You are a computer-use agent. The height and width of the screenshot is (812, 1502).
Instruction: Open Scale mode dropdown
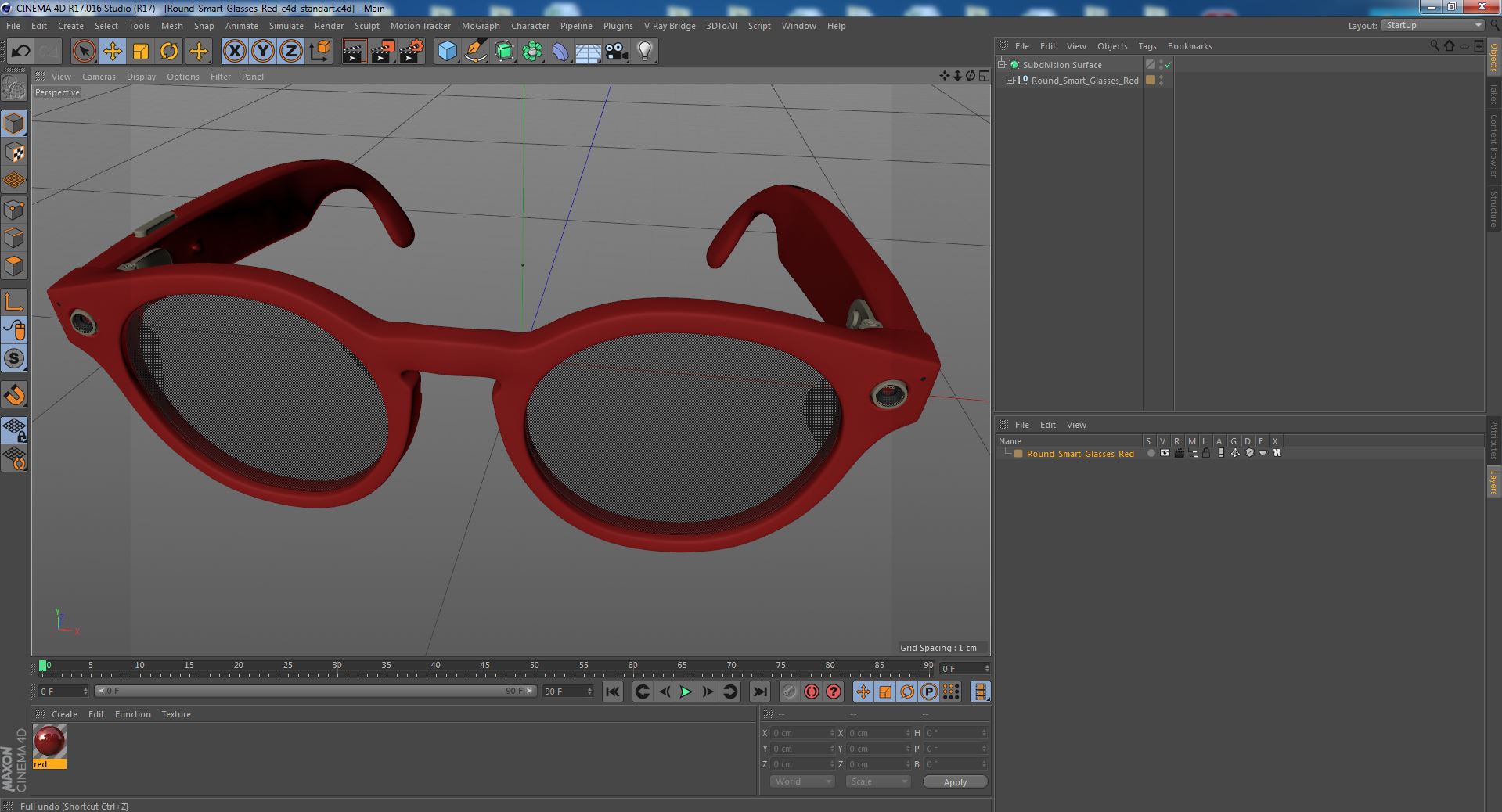point(877,781)
